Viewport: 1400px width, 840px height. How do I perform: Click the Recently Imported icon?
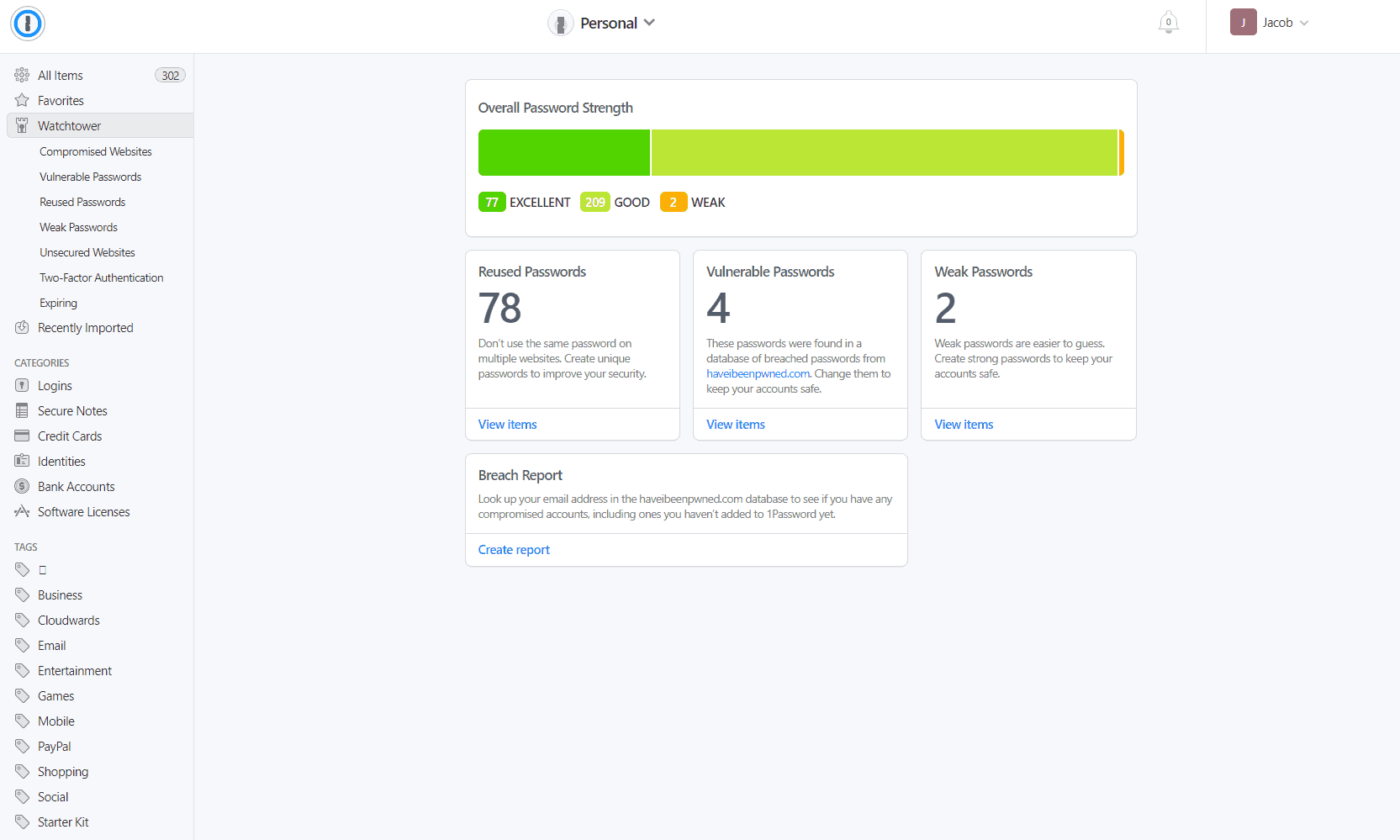point(22,328)
